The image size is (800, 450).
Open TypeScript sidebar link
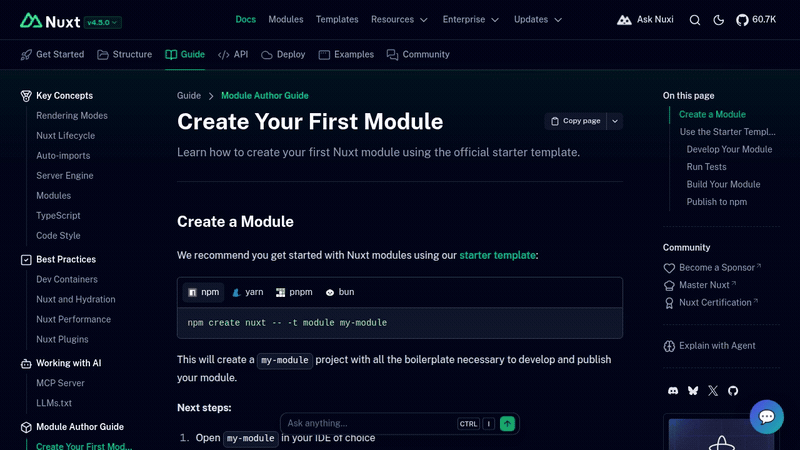58,216
